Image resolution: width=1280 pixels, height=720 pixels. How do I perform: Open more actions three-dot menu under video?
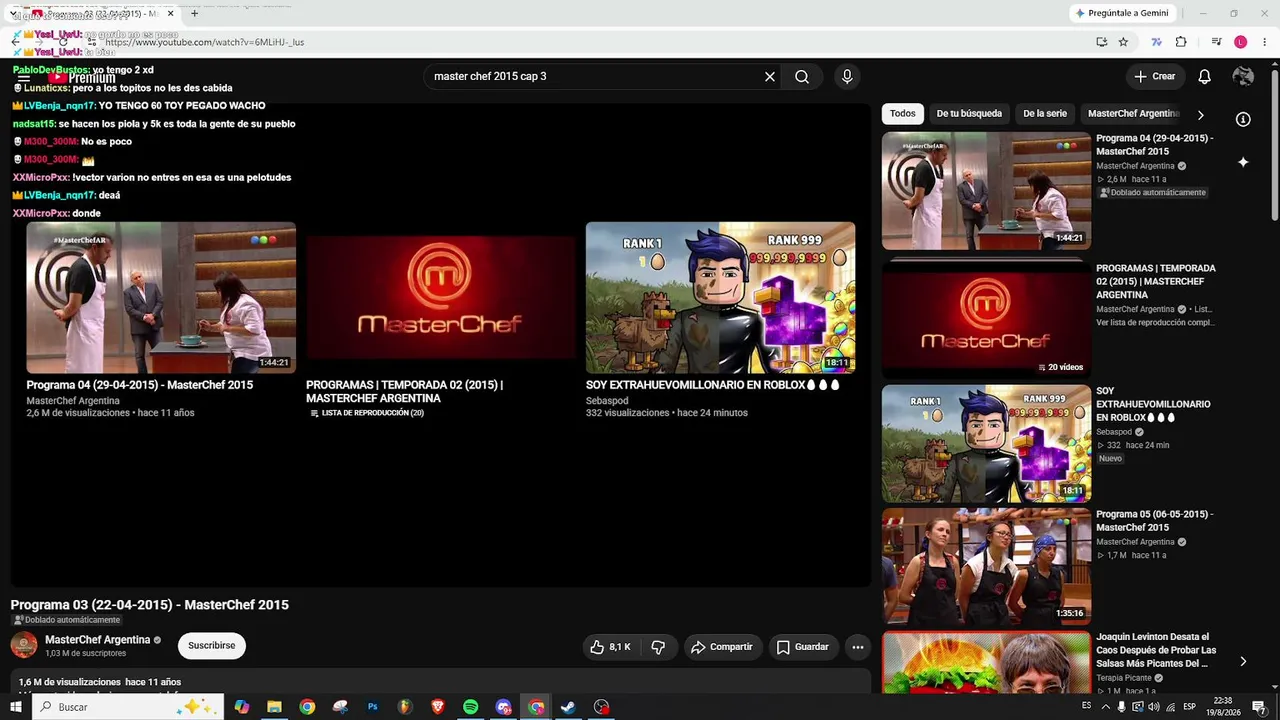[x=857, y=647]
